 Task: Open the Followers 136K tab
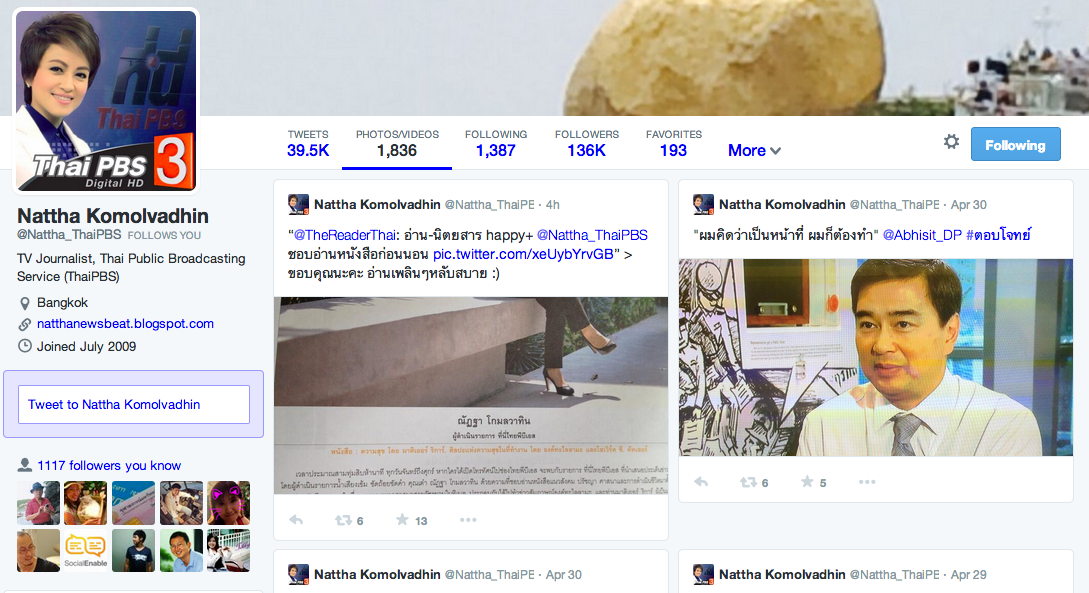(x=586, y=143)
